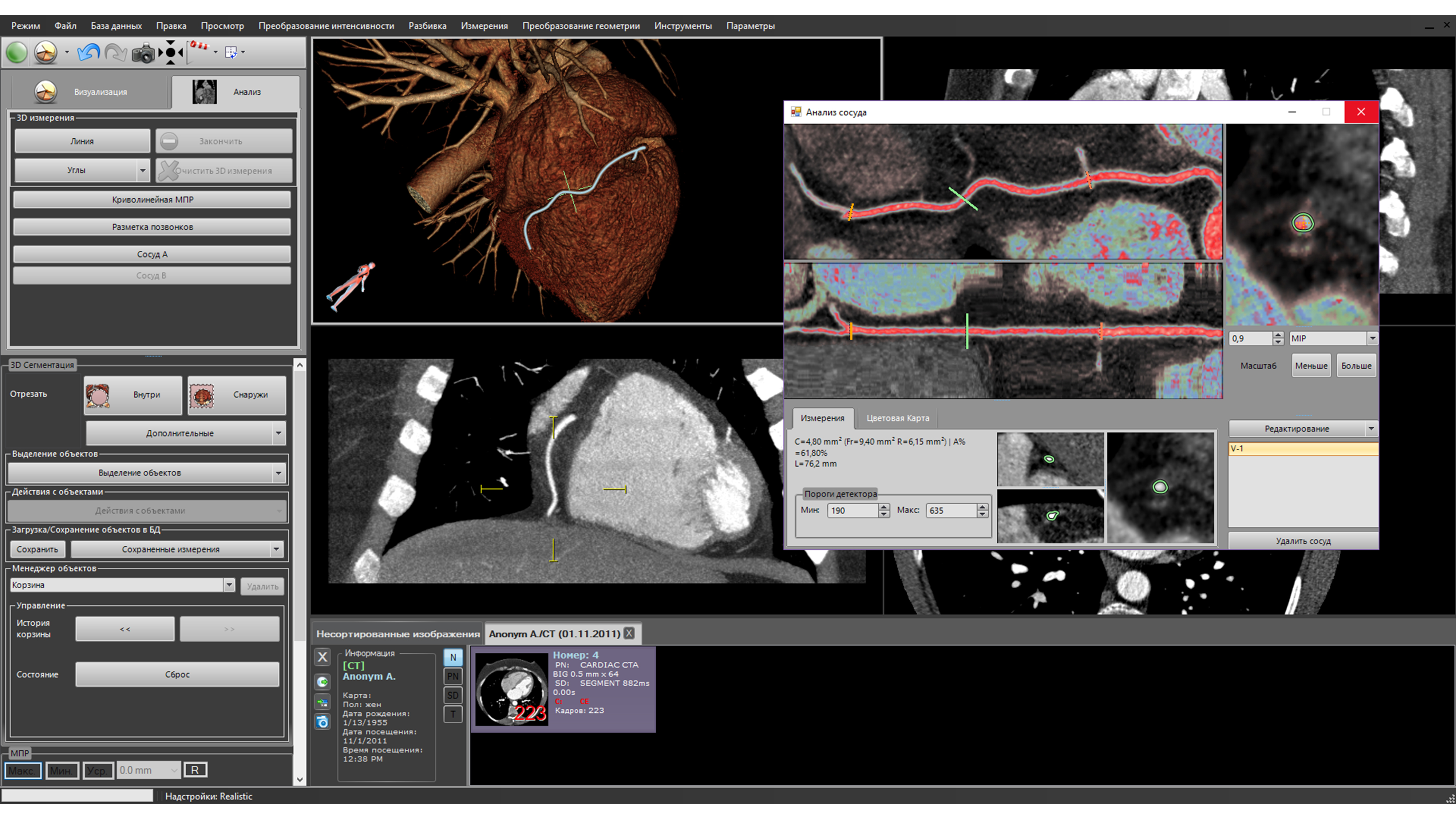The width and height of the screenshot is (1456, 819).
Task: Open the Режим menu
Action: pos(25,25)
